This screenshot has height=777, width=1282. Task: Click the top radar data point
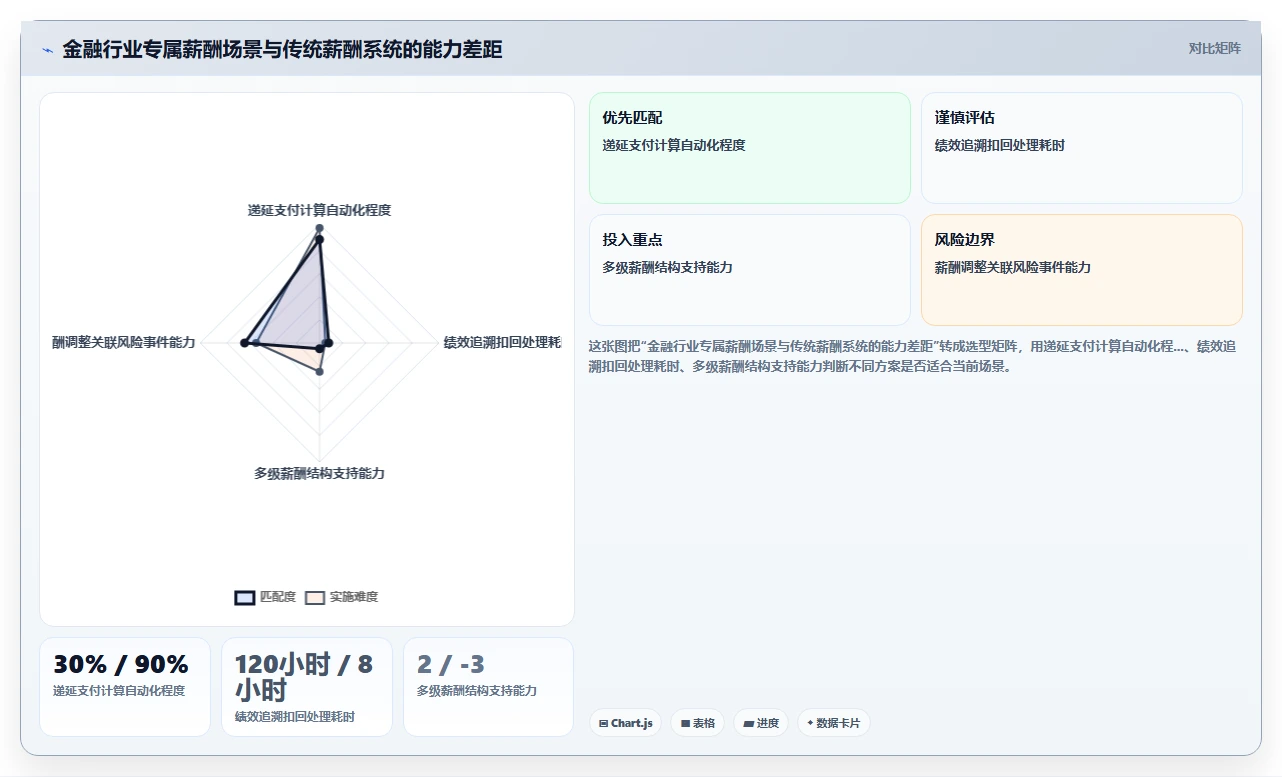(x=319, y=229)
